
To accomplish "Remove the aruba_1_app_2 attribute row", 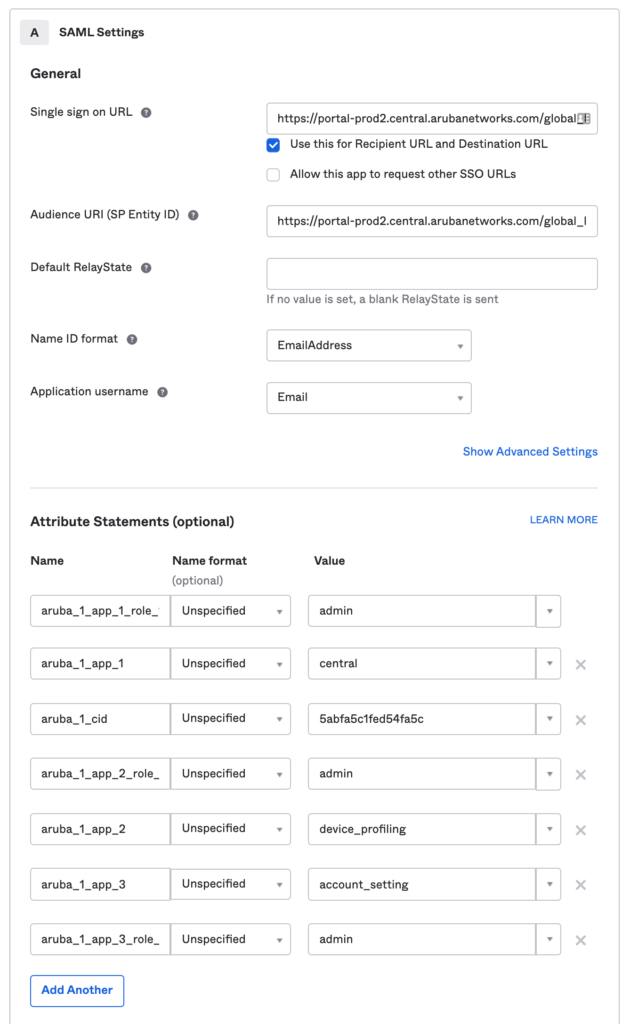I will click(581, 829).
